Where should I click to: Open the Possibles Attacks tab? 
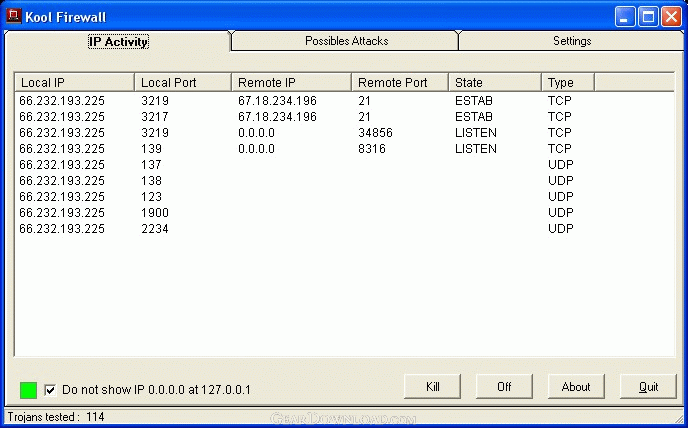coord(347,41)
